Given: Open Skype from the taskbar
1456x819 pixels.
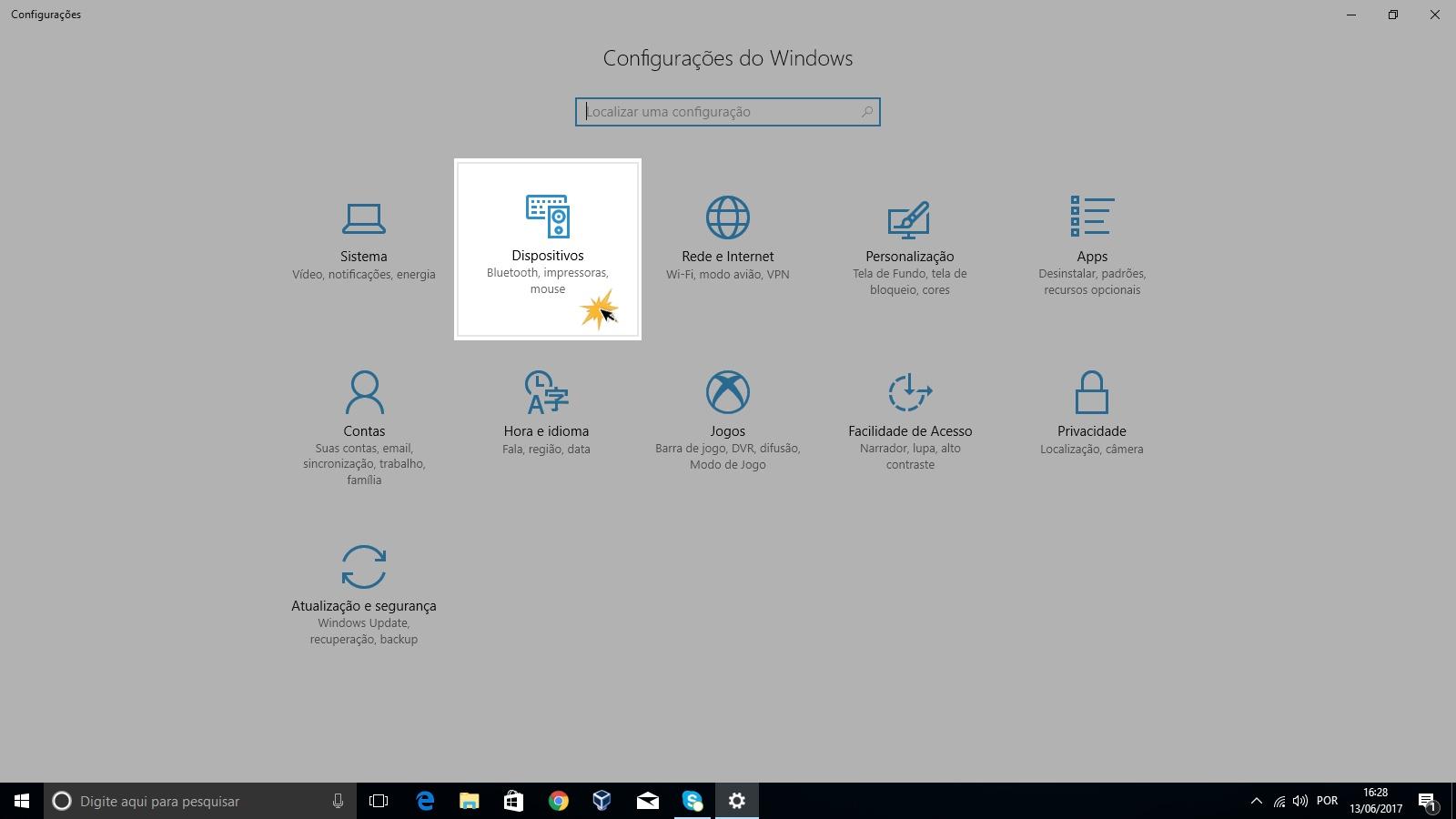Looking at the screenshot, I should pos(693,801).
